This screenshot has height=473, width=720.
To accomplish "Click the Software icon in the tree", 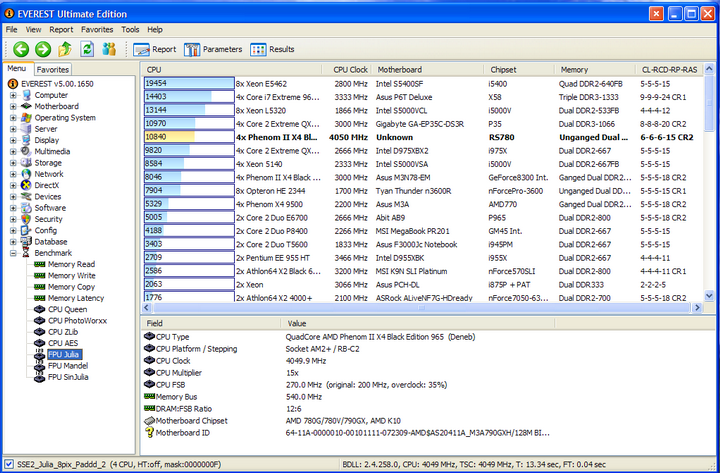I will click(26, 208).
